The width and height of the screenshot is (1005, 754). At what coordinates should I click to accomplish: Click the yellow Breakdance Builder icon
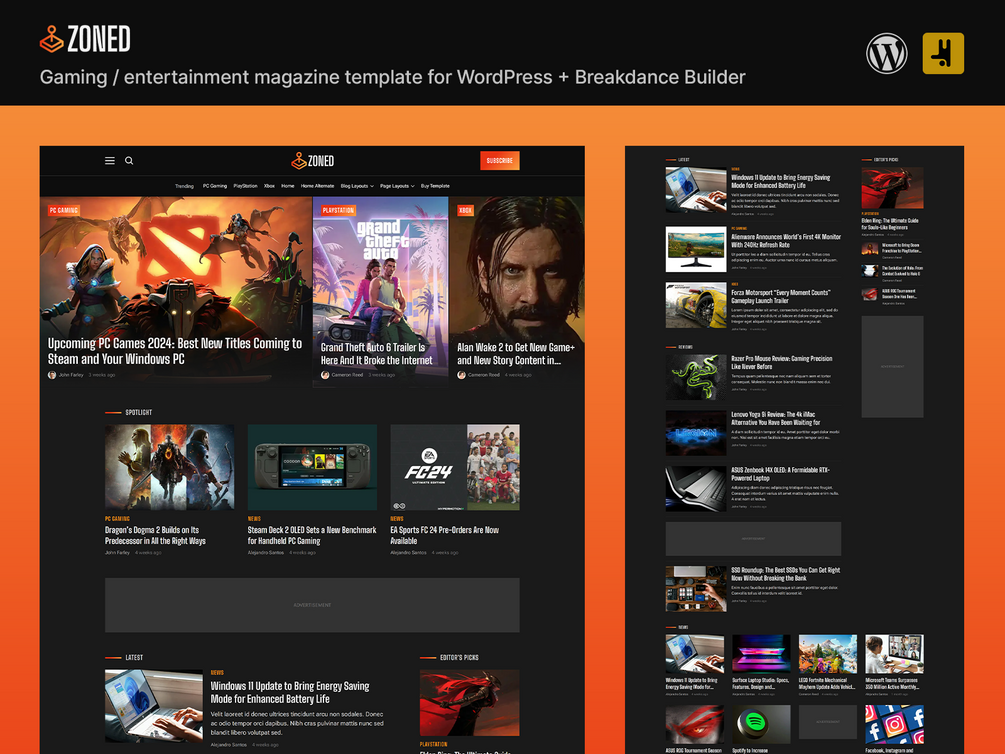coord(943,53)
